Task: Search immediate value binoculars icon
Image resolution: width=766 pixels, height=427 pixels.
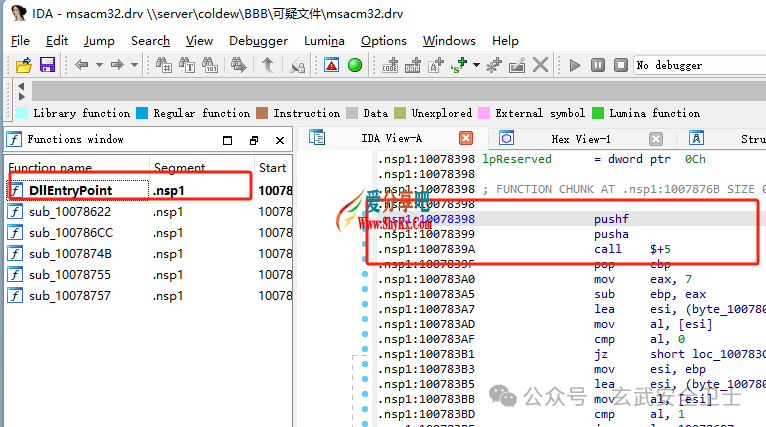Action: point(164,65)
